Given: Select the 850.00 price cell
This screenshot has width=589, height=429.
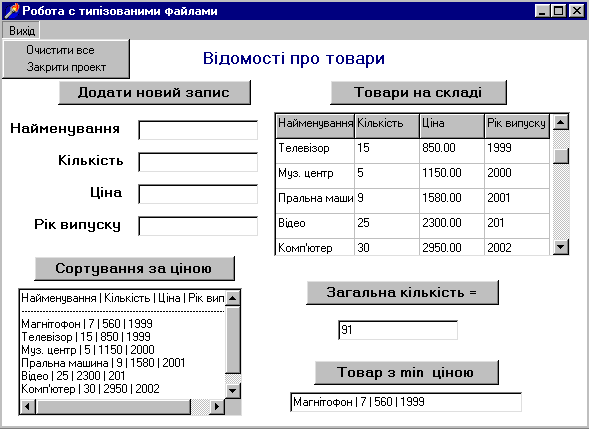Looking at the screenshot, I should click(452, 151).
